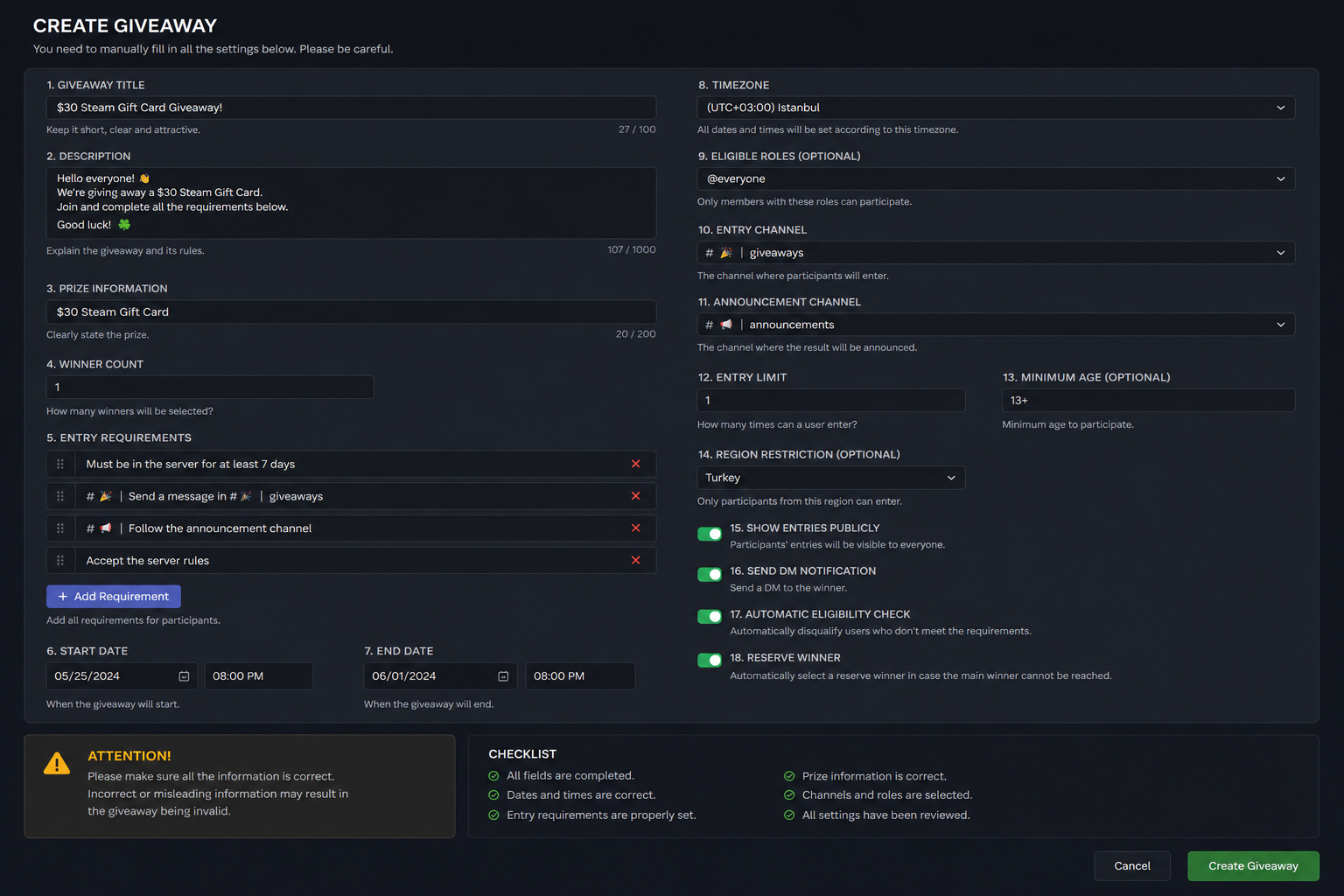Click 'Must be in the server for at least 7 days' text
Viewport: 1344px width, 896px height.
[x=191, y=465]
